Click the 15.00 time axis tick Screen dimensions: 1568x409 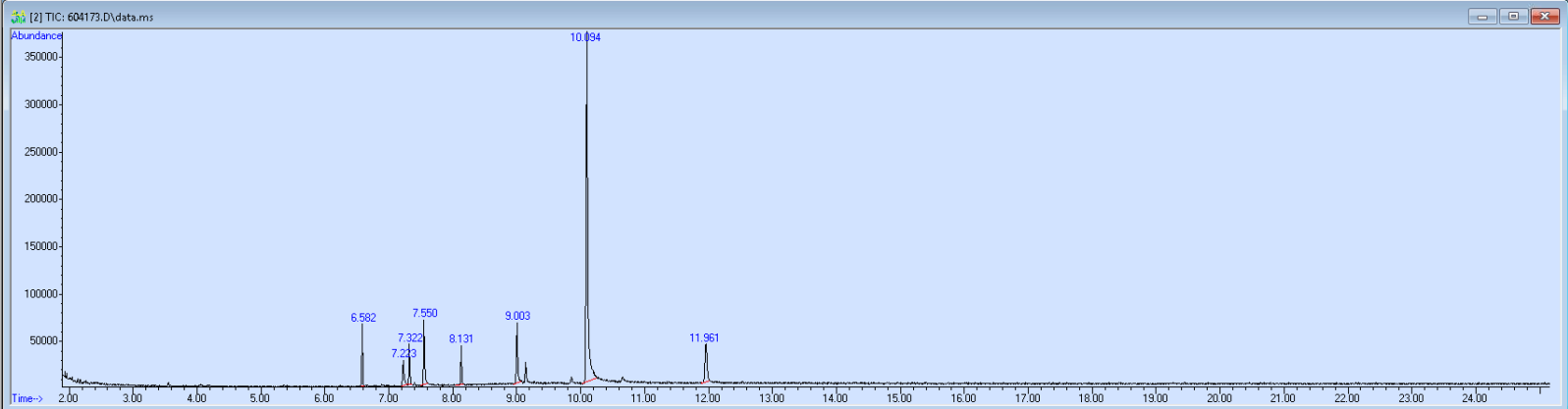click(x=899, y=398)
